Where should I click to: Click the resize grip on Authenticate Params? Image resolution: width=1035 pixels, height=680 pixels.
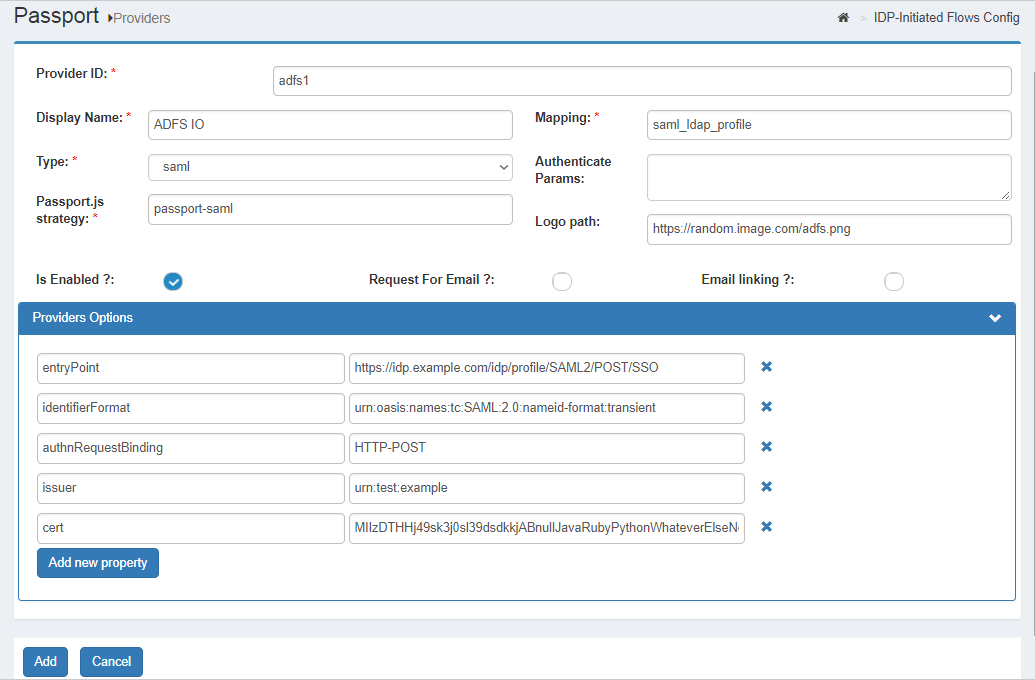1005,195
